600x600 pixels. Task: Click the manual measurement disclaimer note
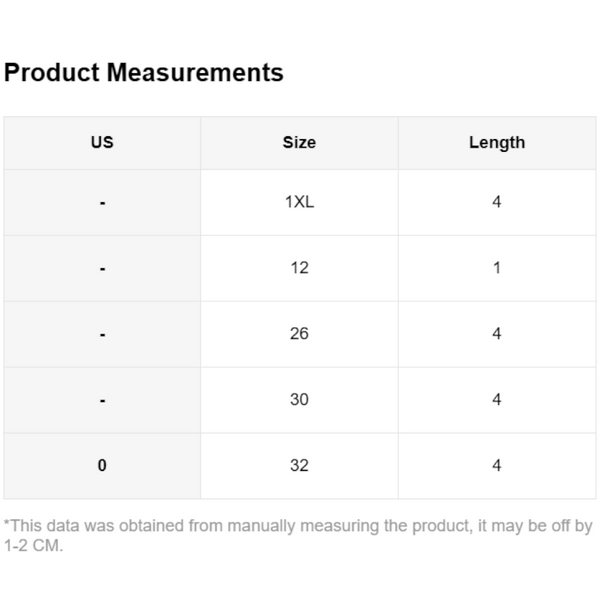[298, 536]
